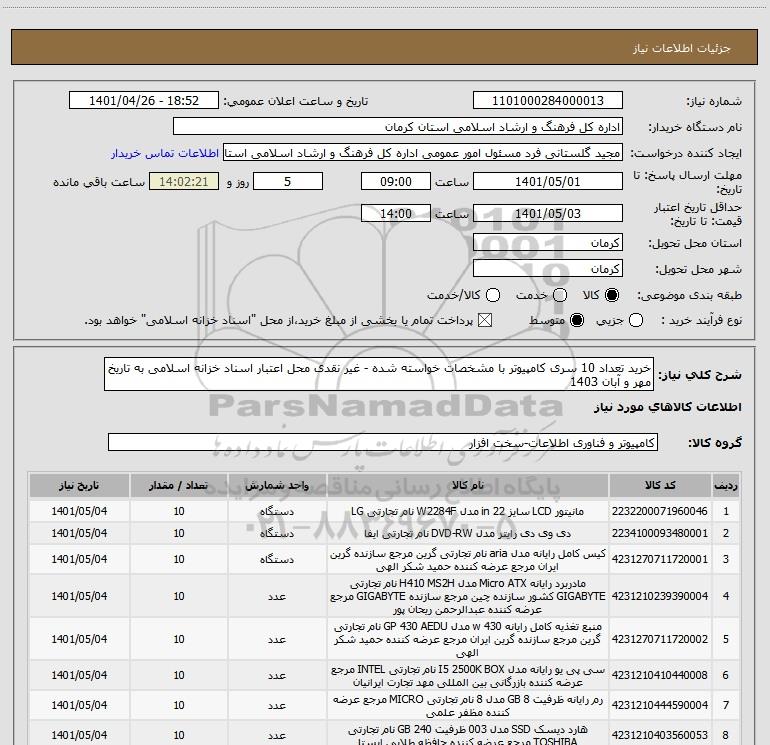770x745 pixels.
Task: Click the response deadline date 1401/05/01
Action: pos(548,182)
